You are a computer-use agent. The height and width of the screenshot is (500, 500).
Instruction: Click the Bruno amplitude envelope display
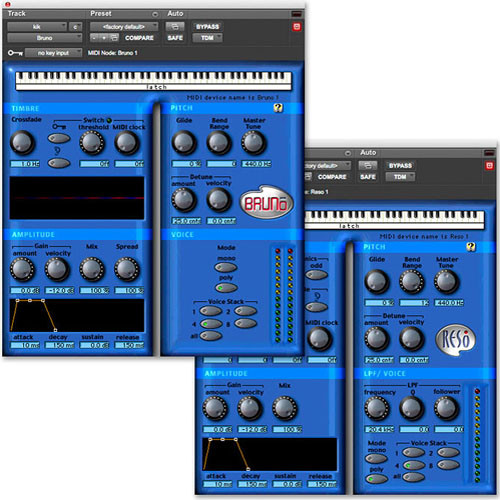point(77,315)
